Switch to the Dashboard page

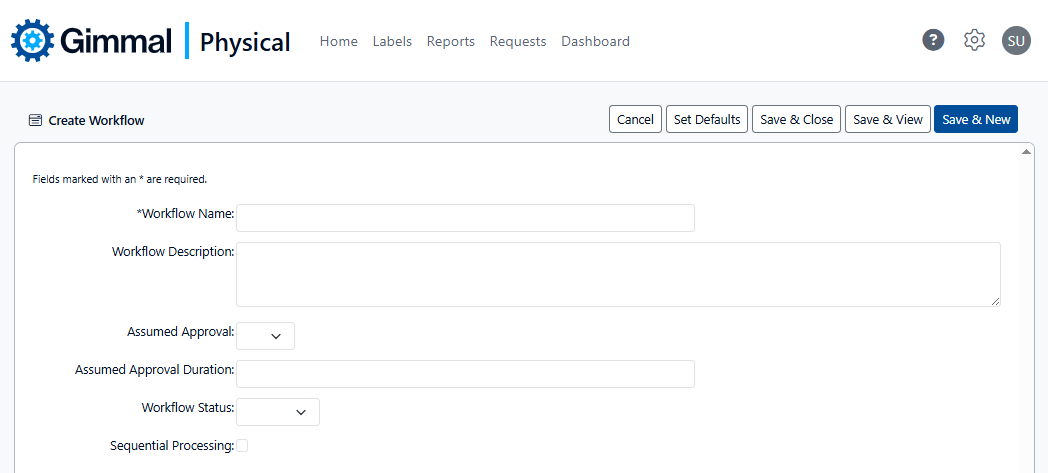(595, 41)
